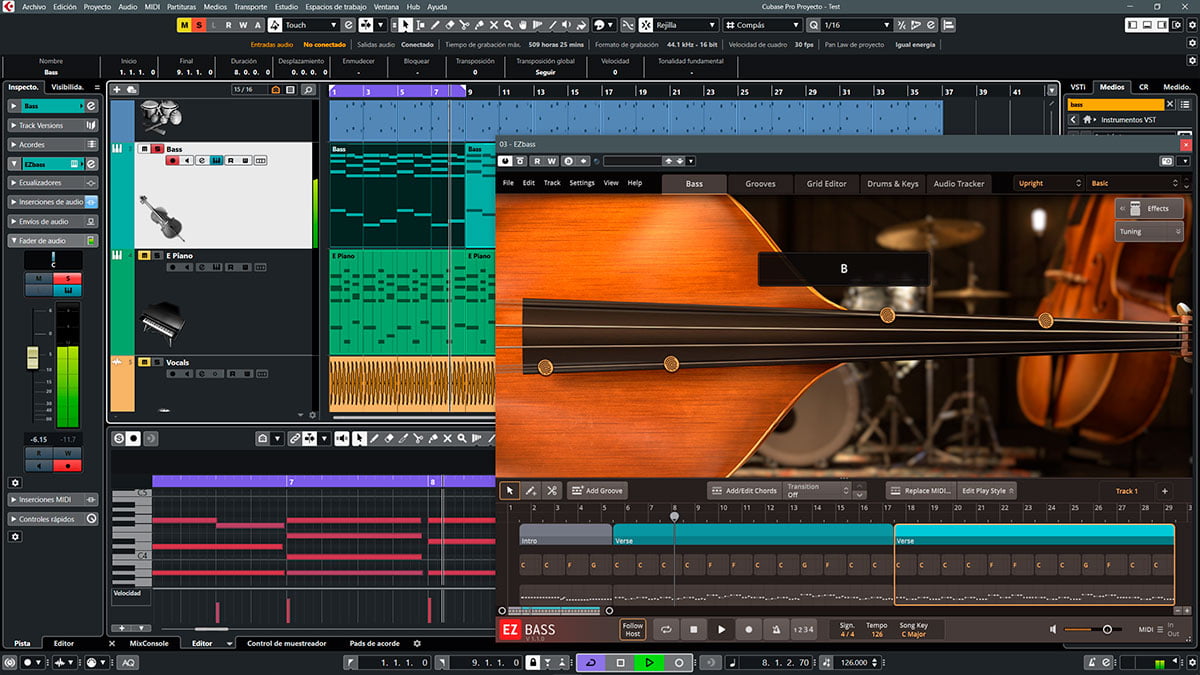This screenshot has height=675, width=1200.
Task: Mute the Bass track in the track list
Action: 144,149
